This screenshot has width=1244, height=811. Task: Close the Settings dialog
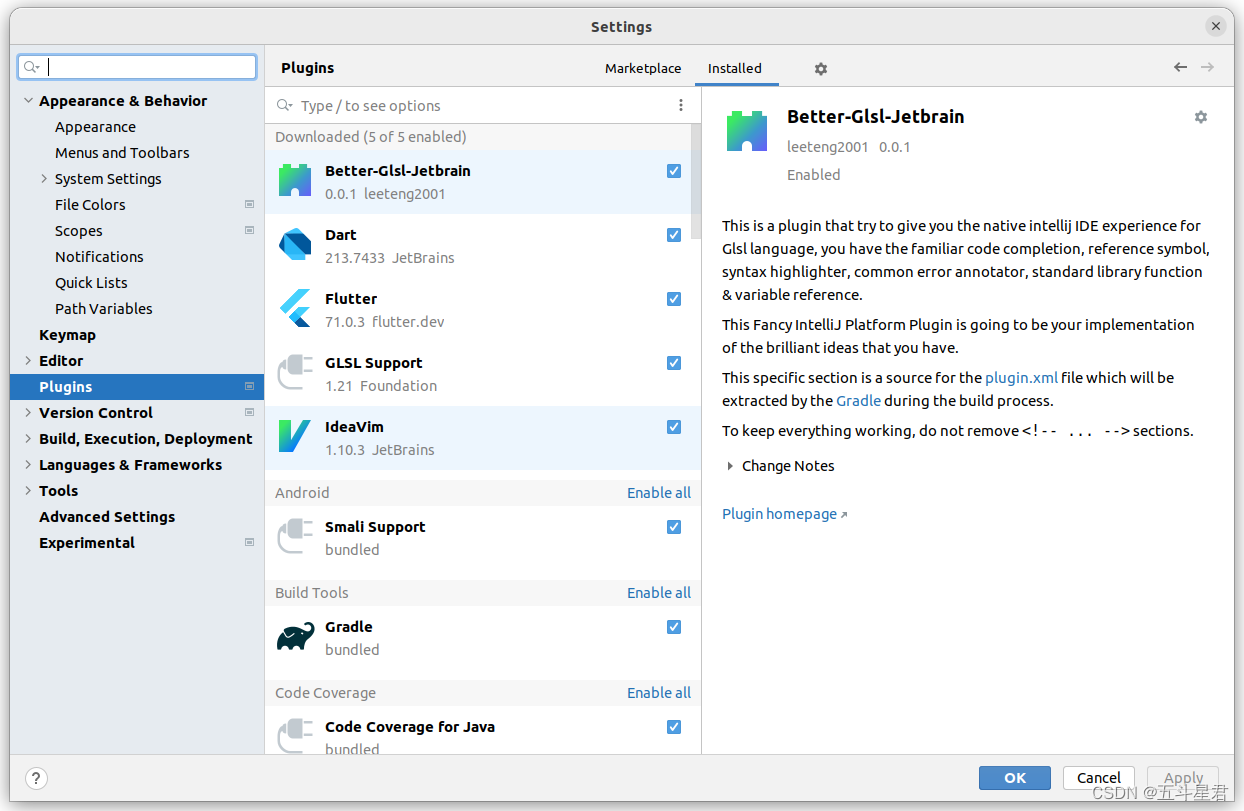pyautogui.click(x=1216, y=27)
